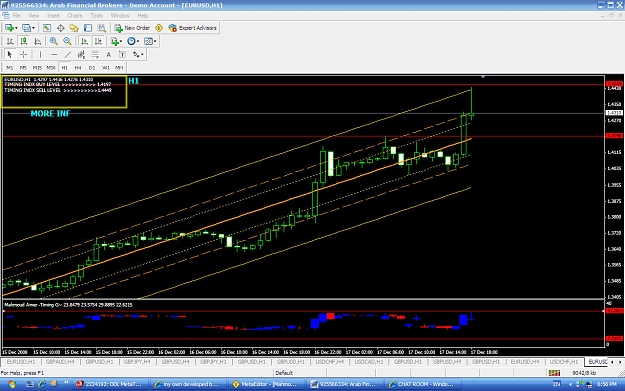The image size is (625, 391).
Task: Open the Window menu
Action: click(x=120, y=16)
